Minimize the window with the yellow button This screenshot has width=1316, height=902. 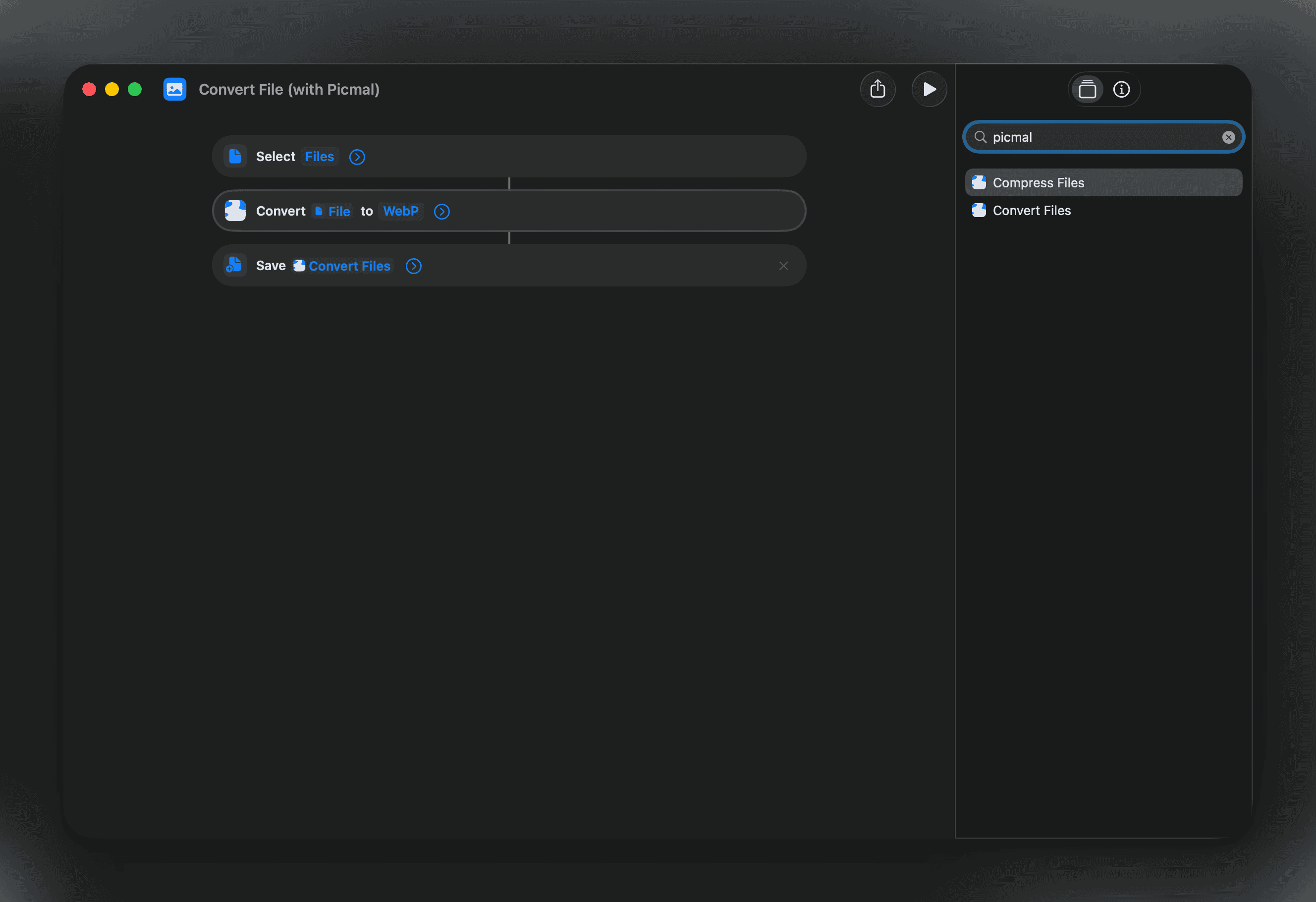pyautogui.click(x=112, y=90)
